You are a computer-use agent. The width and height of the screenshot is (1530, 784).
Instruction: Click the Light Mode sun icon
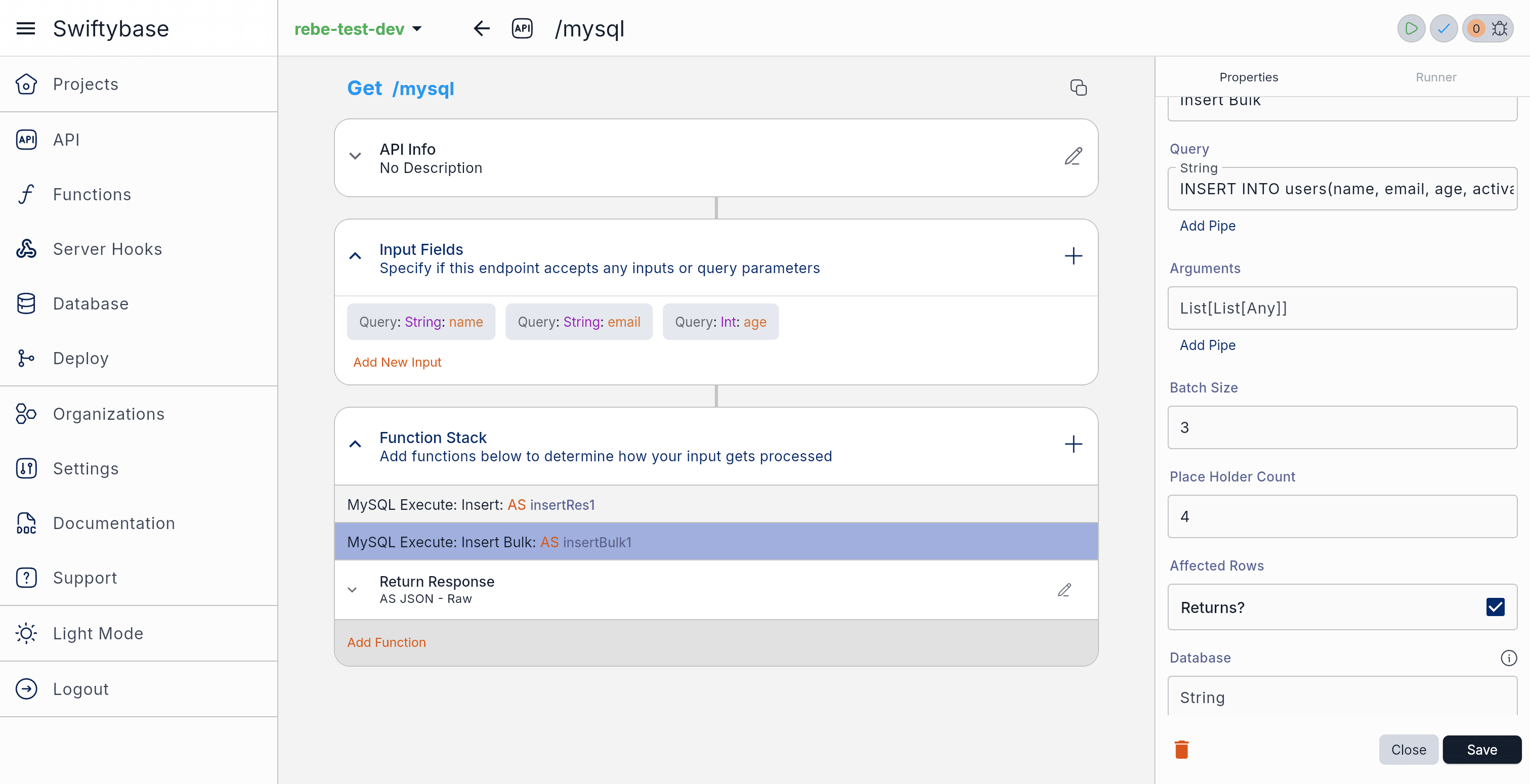(26, 634)
